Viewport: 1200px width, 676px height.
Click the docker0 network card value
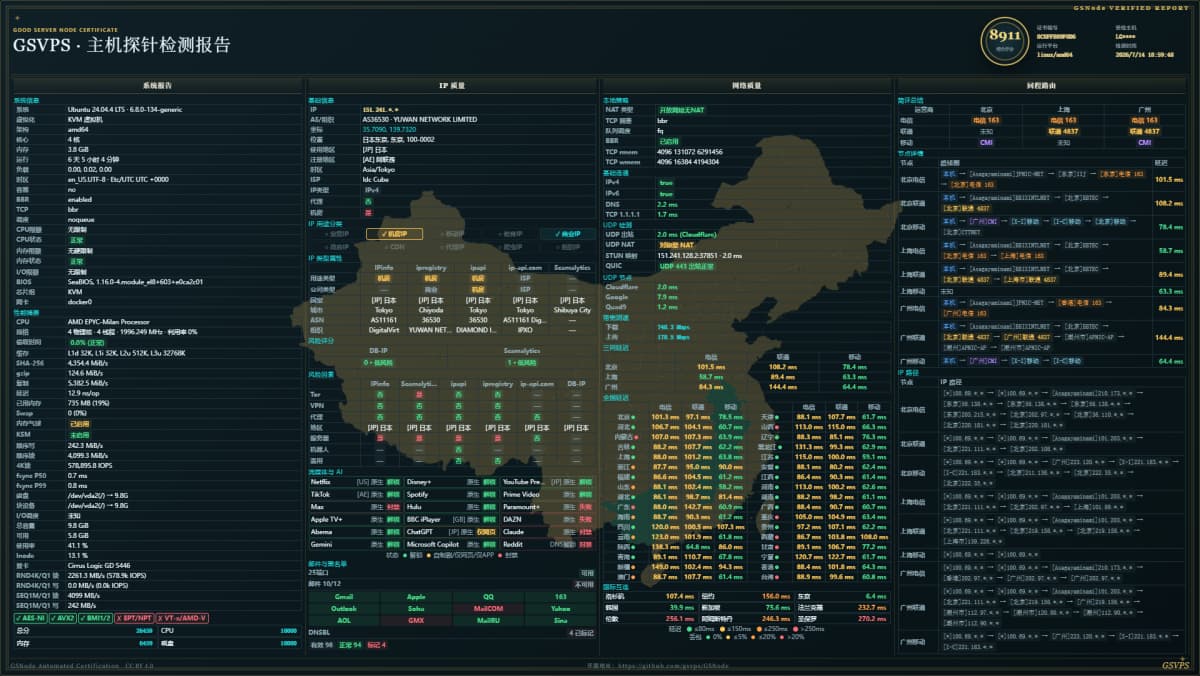pyautogui.click(x=81, y=301)
